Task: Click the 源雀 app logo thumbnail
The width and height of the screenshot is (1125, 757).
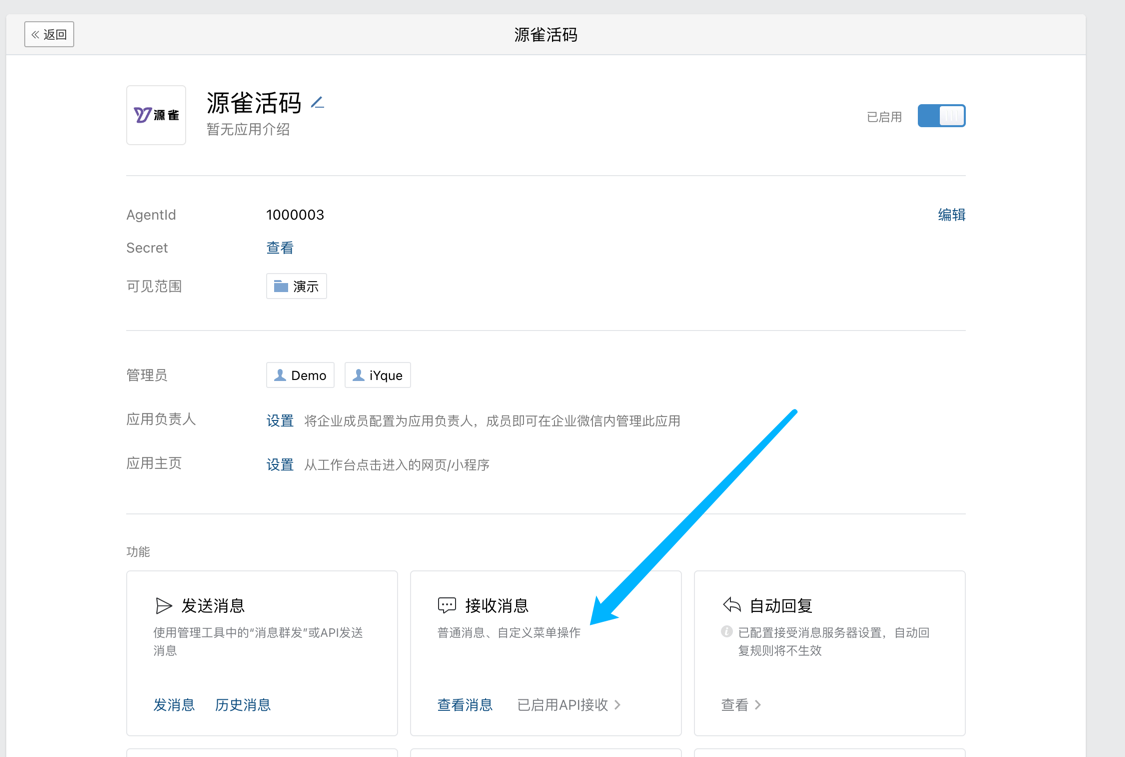Action: click(x=156, y=115)
